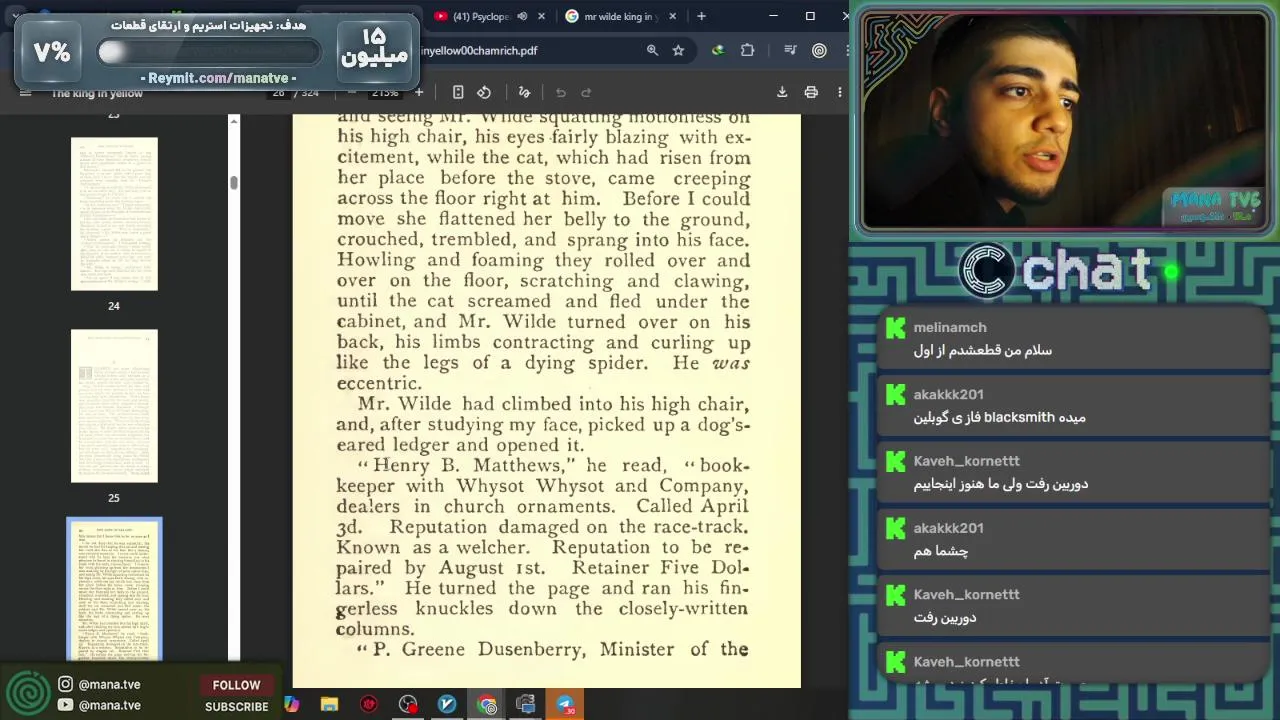Click the PDF filename in address bar

[479, 50]
